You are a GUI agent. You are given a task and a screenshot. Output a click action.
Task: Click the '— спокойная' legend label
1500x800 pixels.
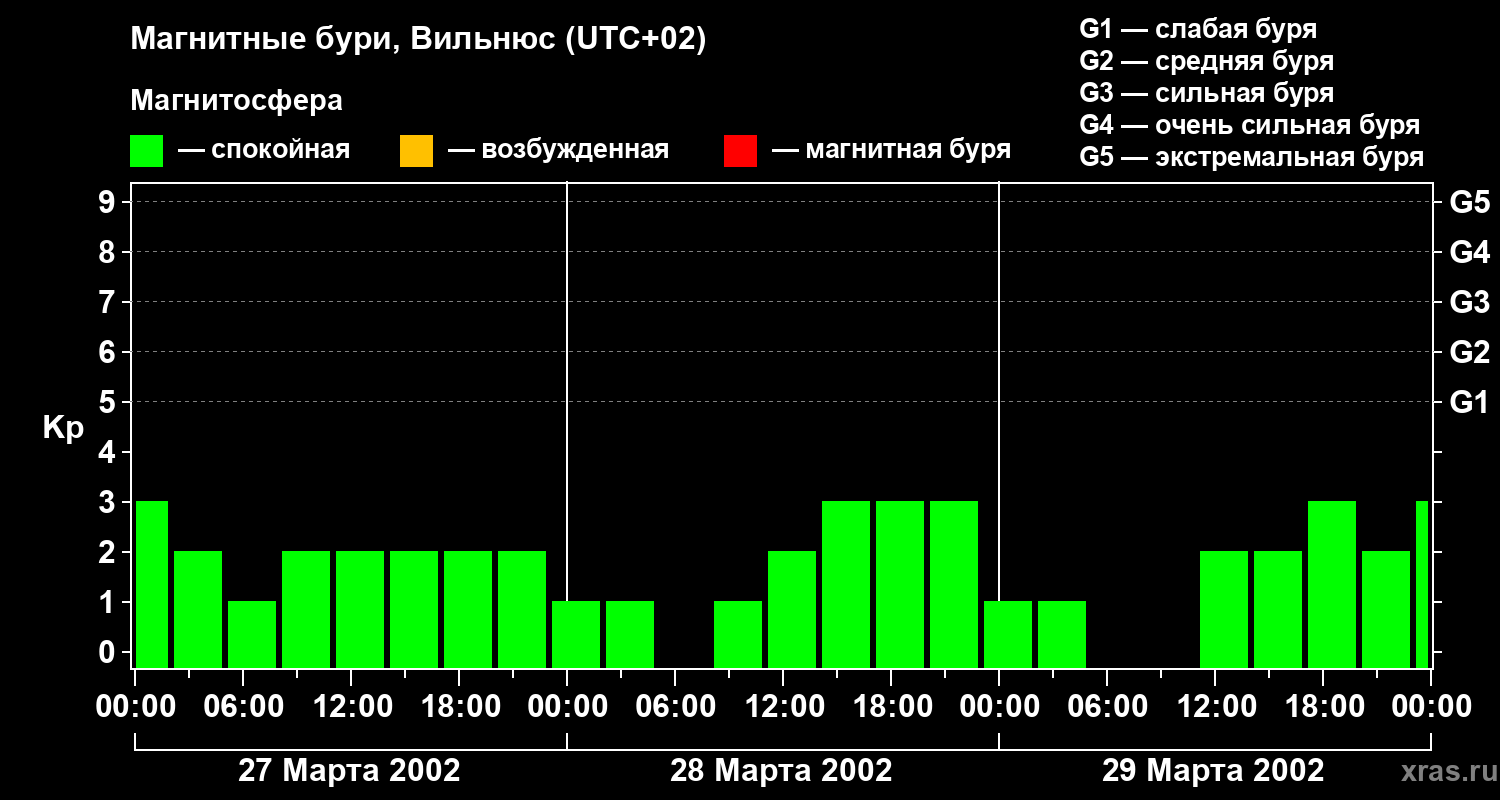tap(264, 150)
